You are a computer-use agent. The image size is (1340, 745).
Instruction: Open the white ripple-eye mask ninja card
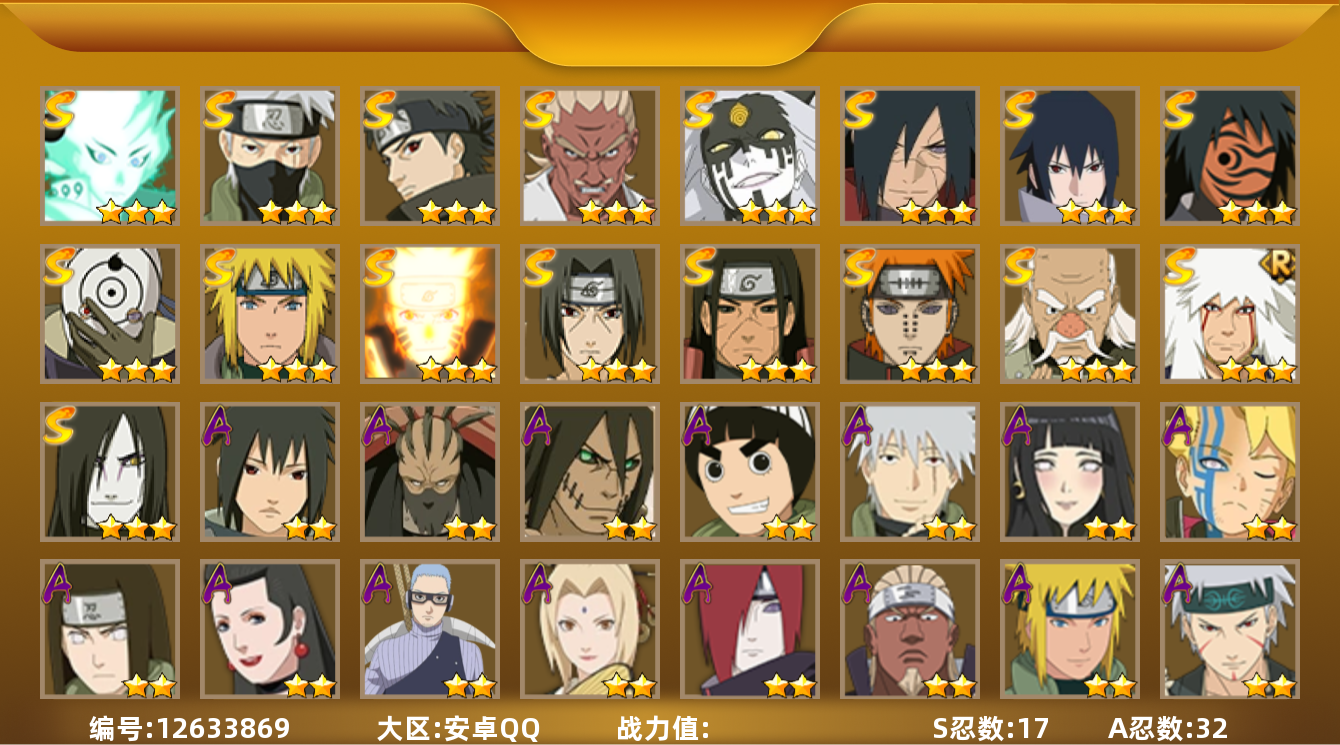110,314
